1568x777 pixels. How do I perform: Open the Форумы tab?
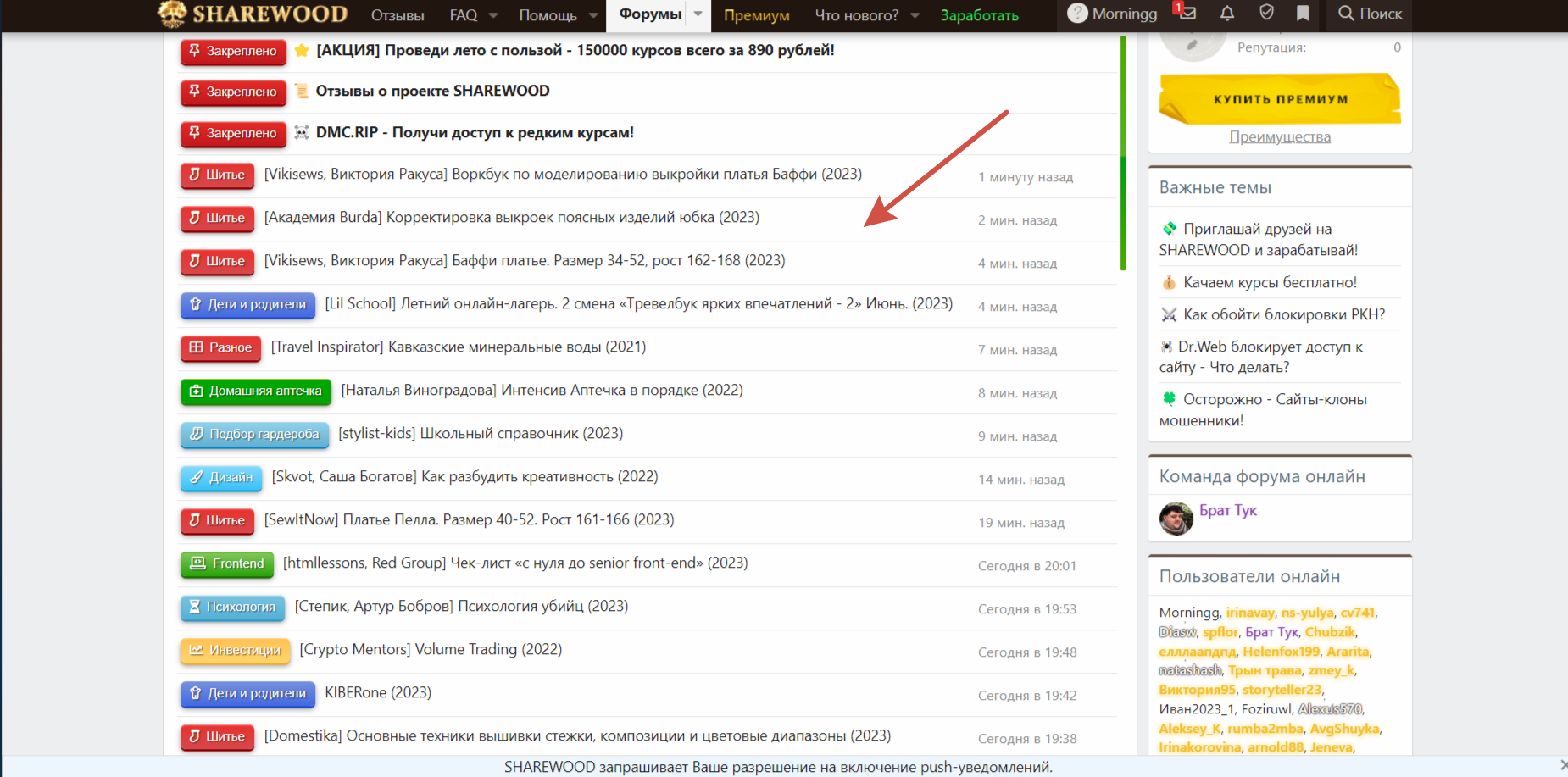tap(650, 14)
